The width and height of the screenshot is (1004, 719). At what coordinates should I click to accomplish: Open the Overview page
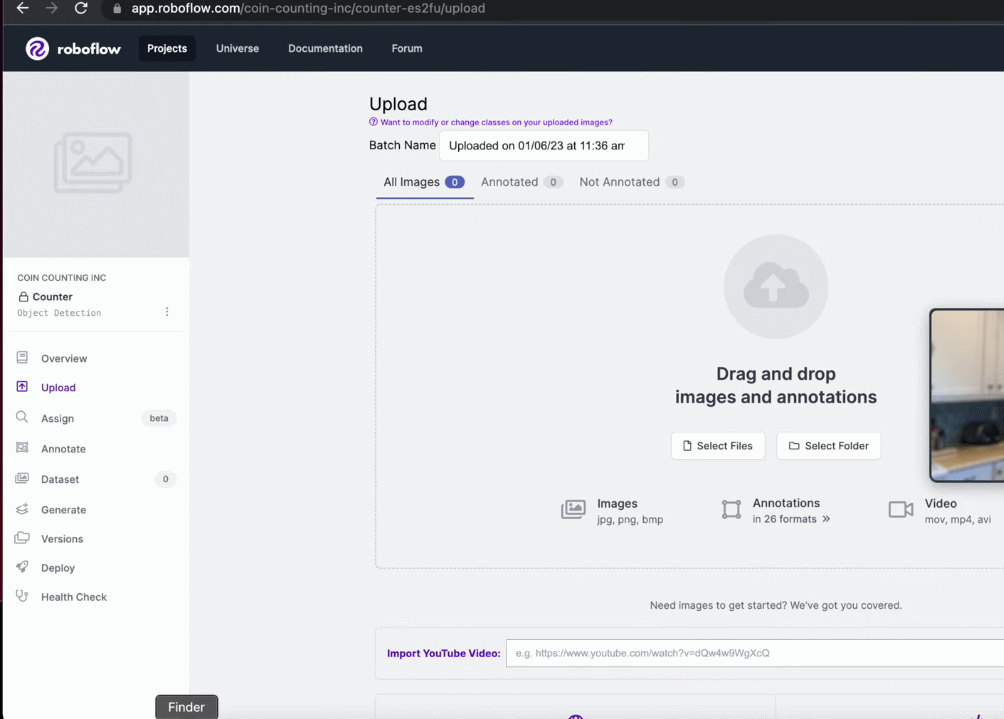pyautogui.click(x=64, y=359)
